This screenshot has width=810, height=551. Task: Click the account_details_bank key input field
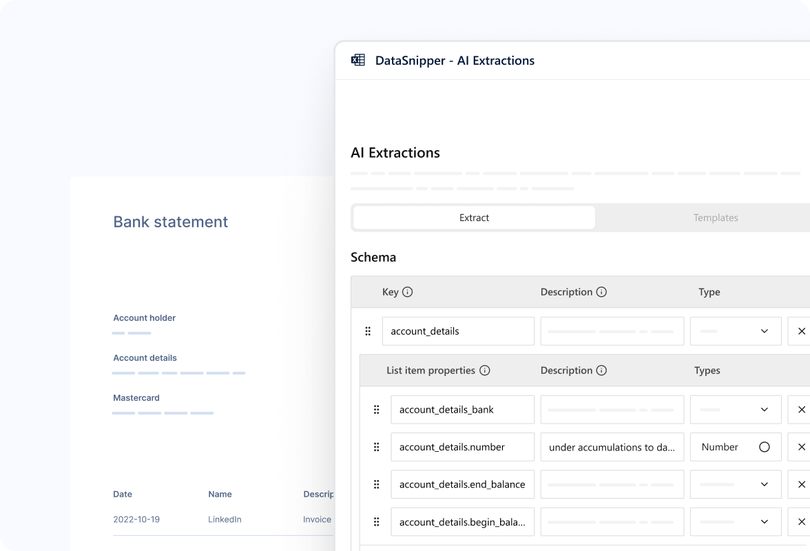462,410
